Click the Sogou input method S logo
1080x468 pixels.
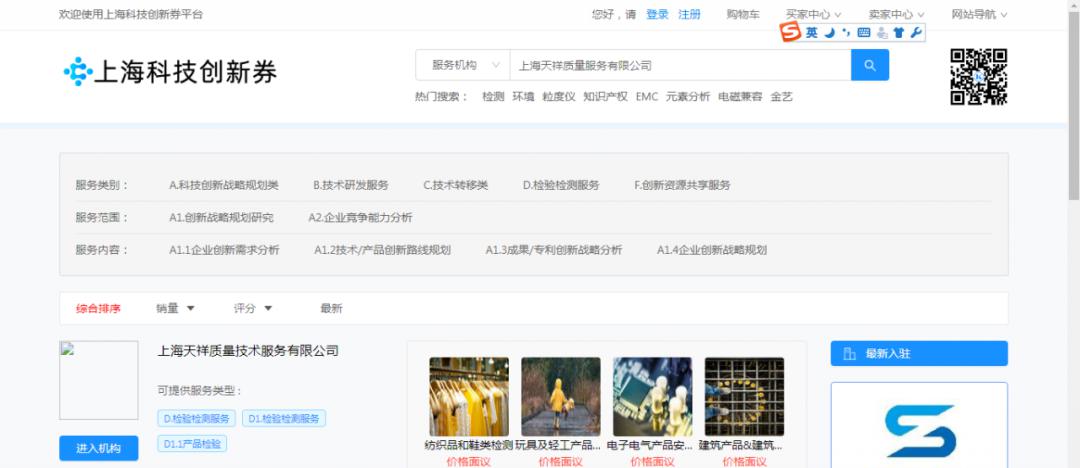[x=791, y=32]
